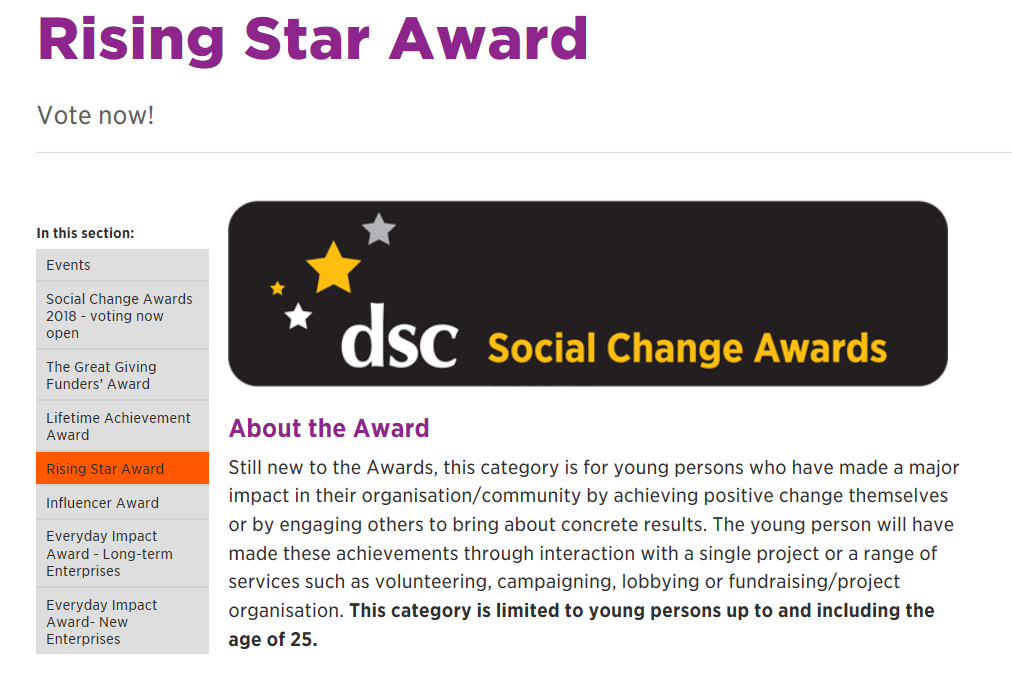Click the Vote now! subtitle
1012x682 pixels.
[96, 115]
